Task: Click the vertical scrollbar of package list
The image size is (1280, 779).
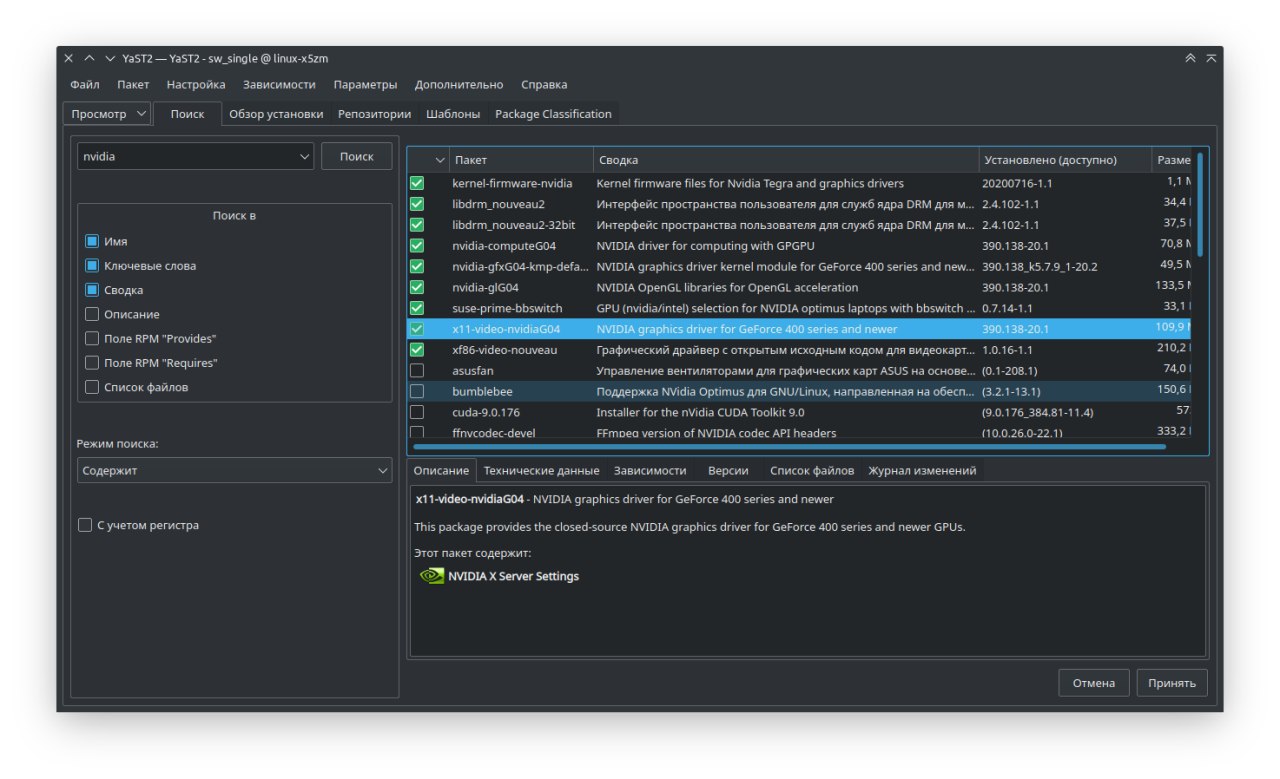Action: [x=1200, y=205]
